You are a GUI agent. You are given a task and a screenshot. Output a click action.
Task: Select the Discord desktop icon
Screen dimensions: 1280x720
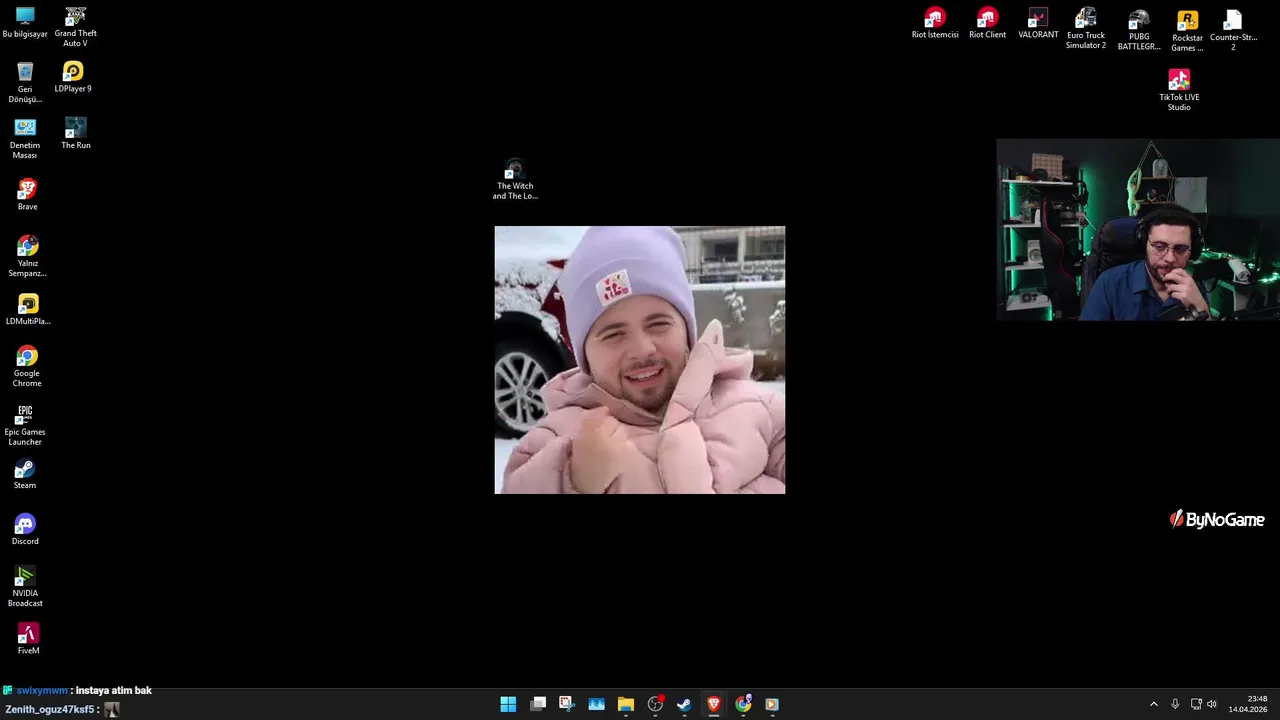tap(25, 531)
